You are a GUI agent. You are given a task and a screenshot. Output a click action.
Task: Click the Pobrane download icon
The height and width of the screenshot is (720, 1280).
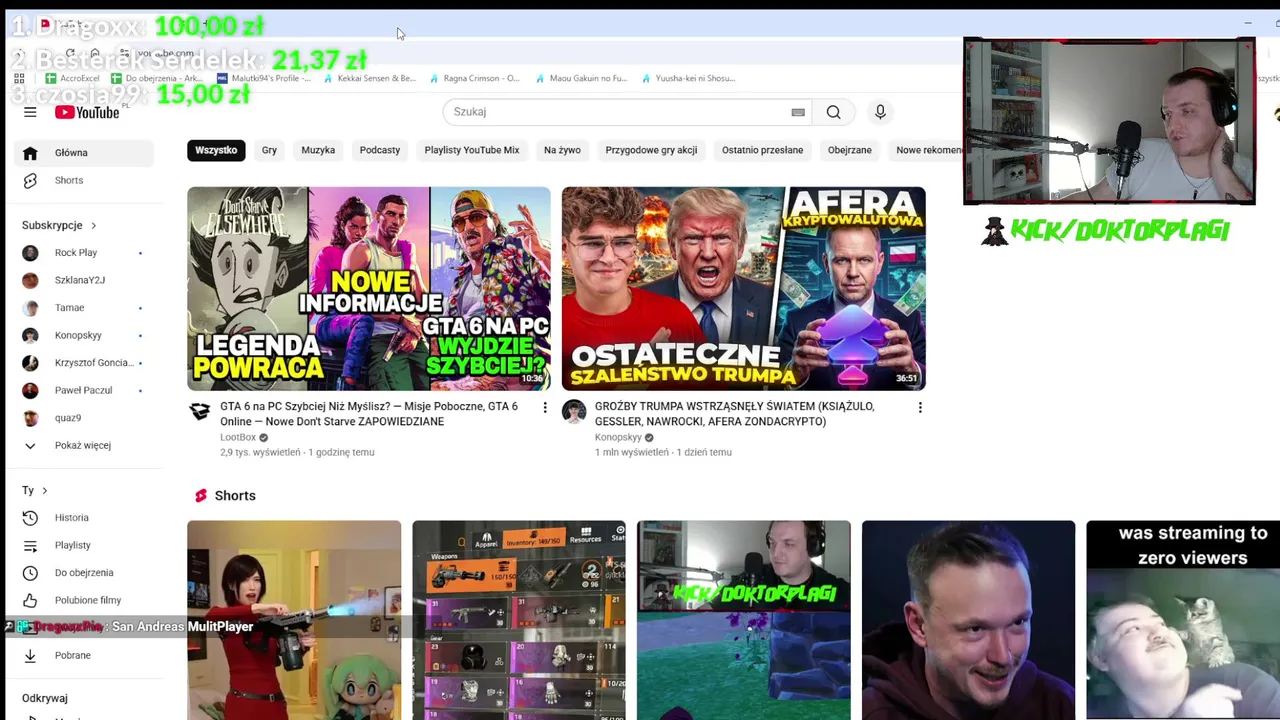pos(30,655)
